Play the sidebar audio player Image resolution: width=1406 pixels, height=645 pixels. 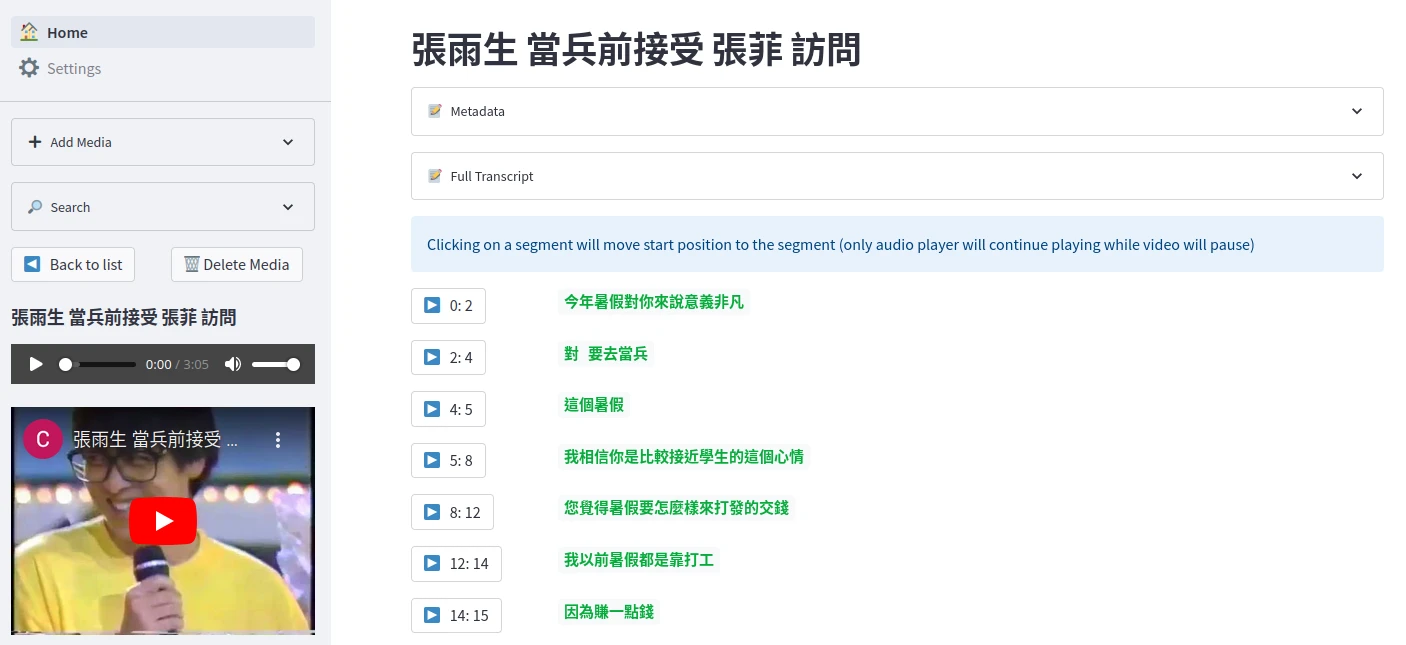(36, 364)
